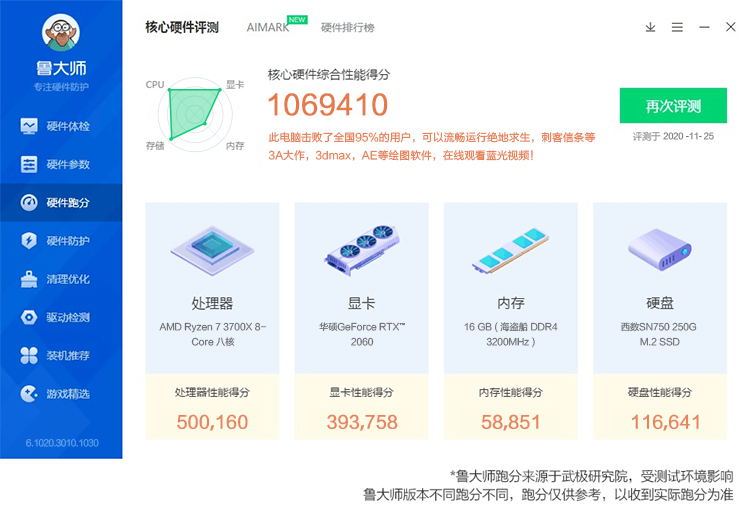Open 装机推荐 four-leaf icon in sidebar

(29, 355)
